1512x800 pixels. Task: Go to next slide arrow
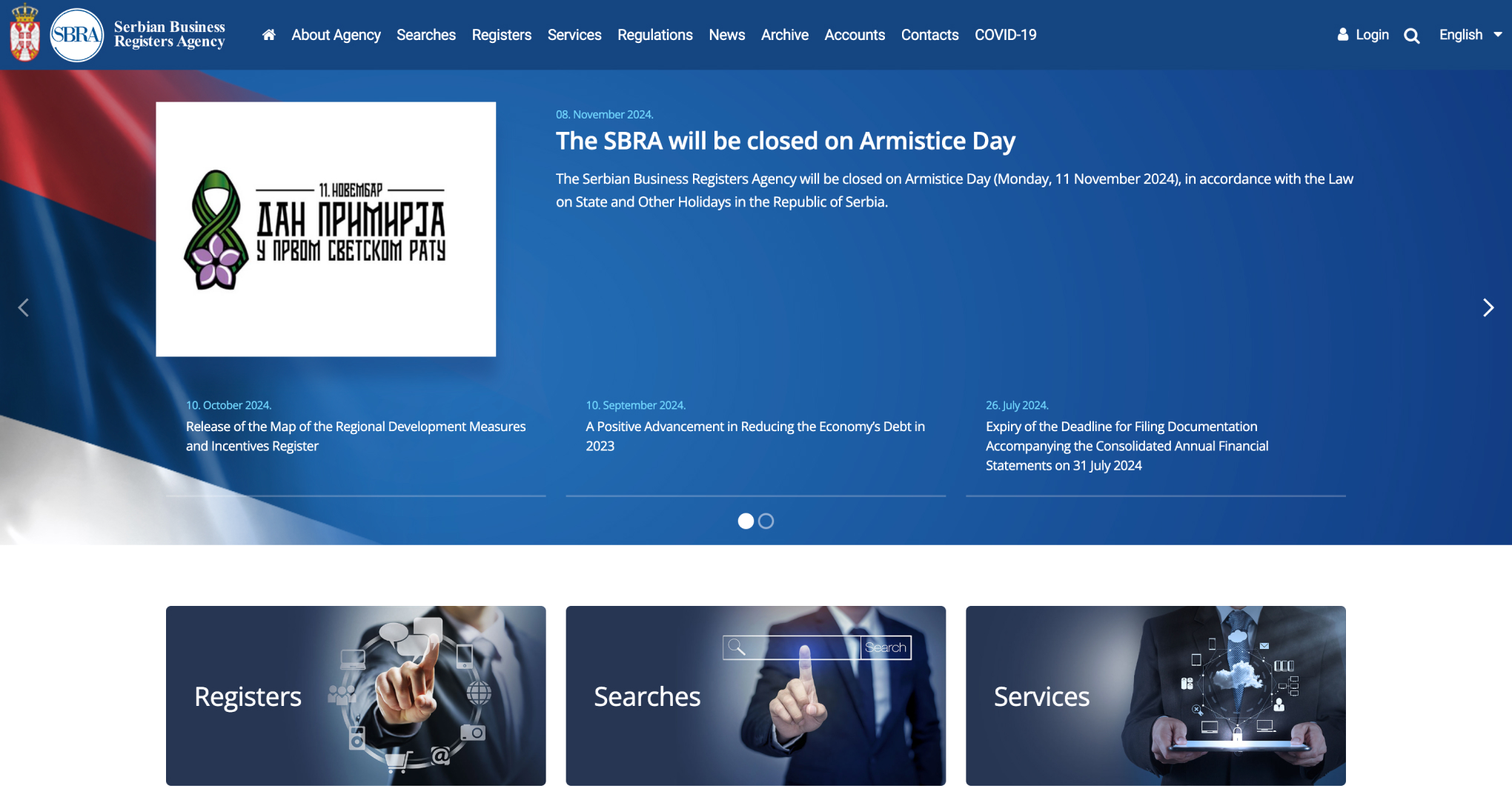pyautogui.click(x=1488, y=307)
